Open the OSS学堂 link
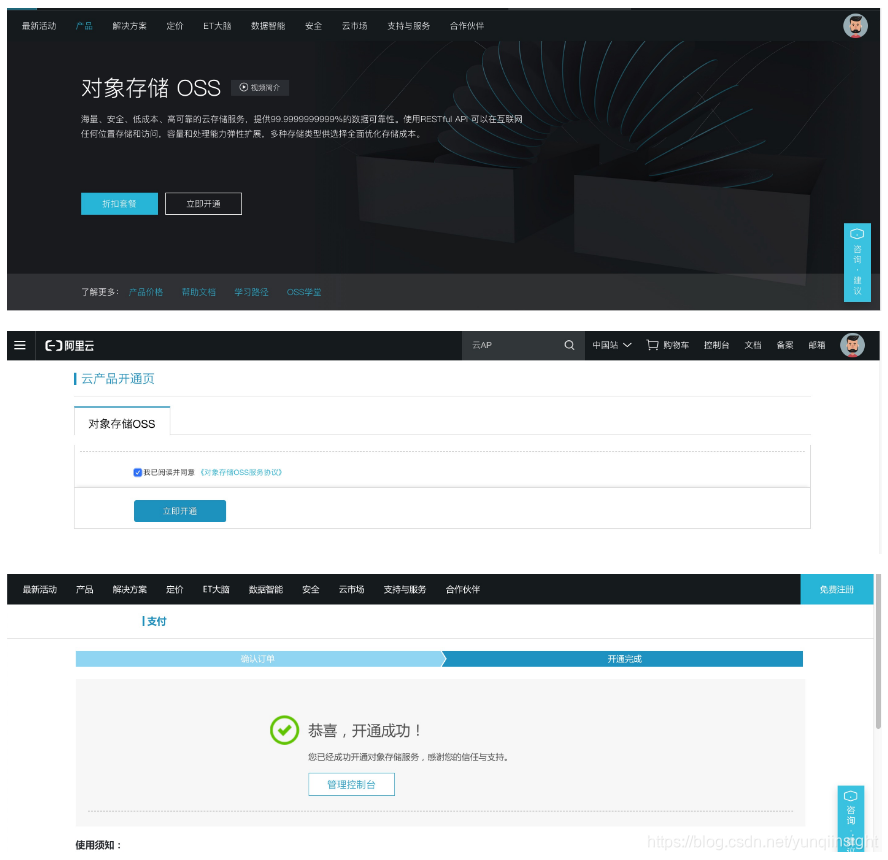 pos(304,292)
